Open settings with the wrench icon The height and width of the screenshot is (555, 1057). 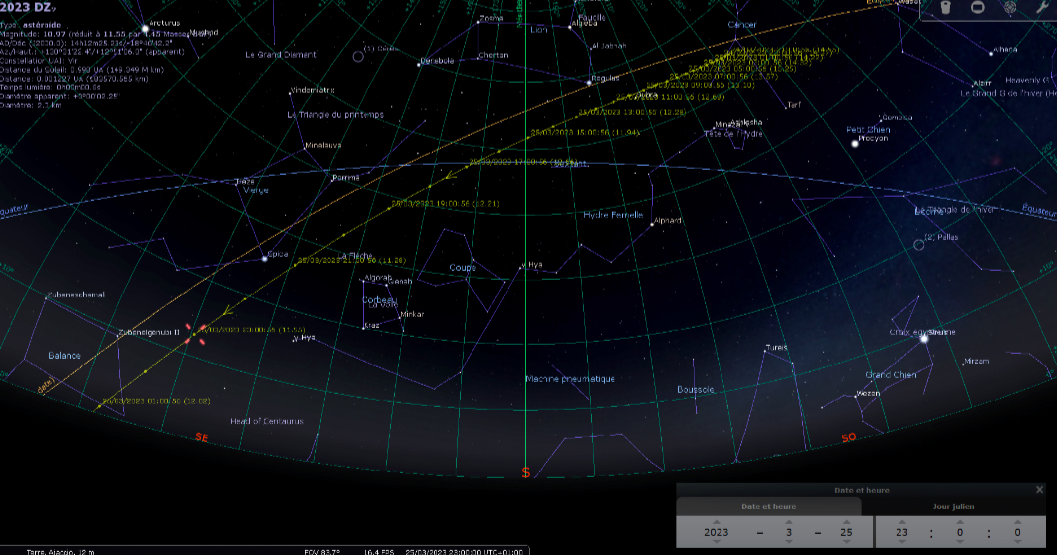[1040, 8]
